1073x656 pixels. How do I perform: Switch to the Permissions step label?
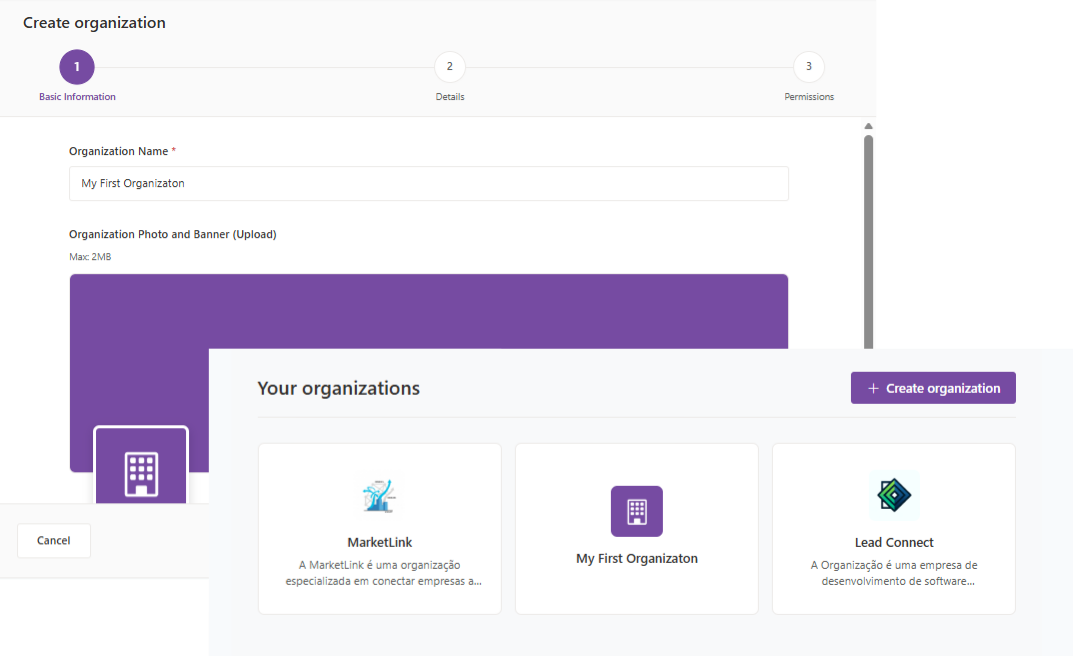(x=808, y=97)
